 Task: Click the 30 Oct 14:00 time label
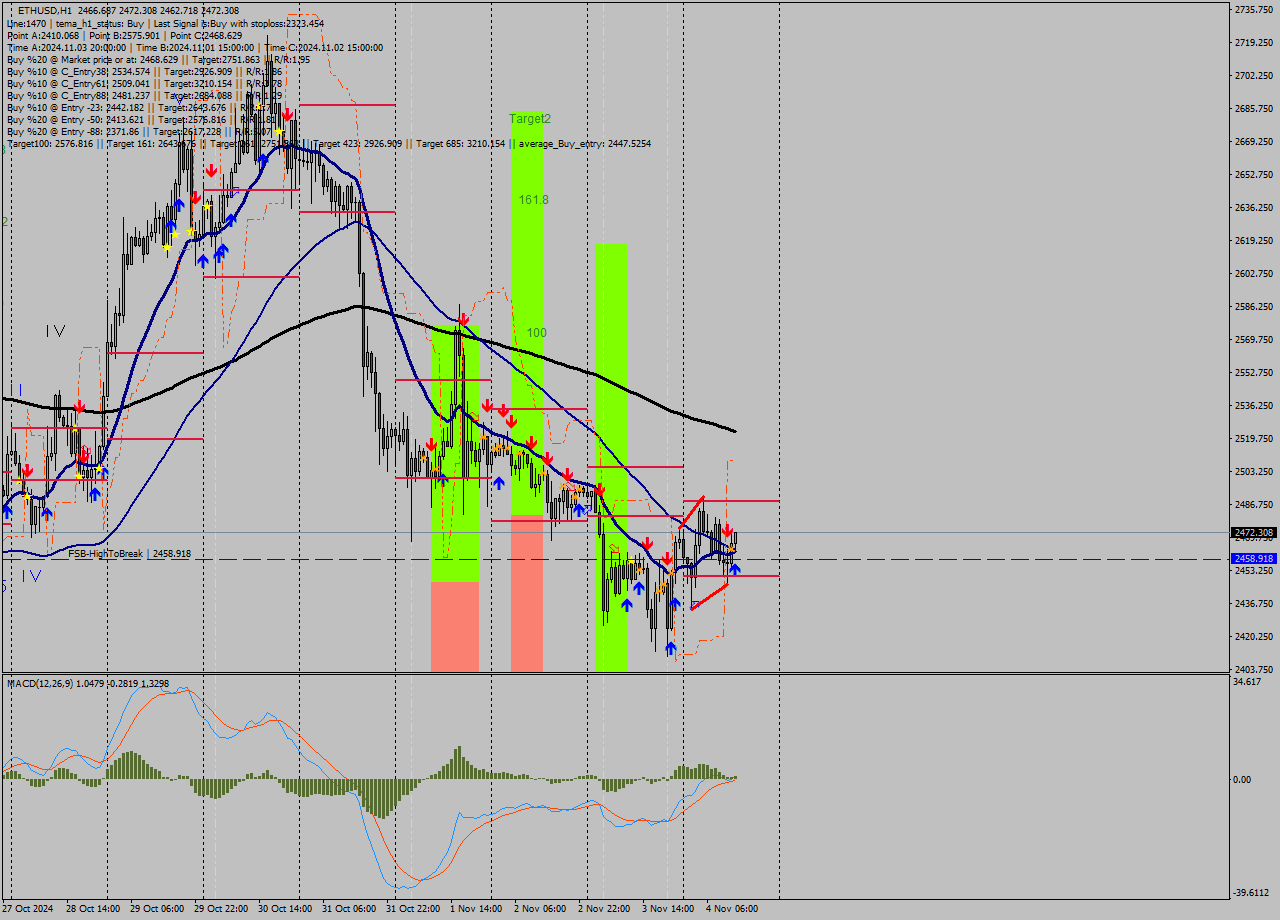pyautogui.click(x=284, y=909)
